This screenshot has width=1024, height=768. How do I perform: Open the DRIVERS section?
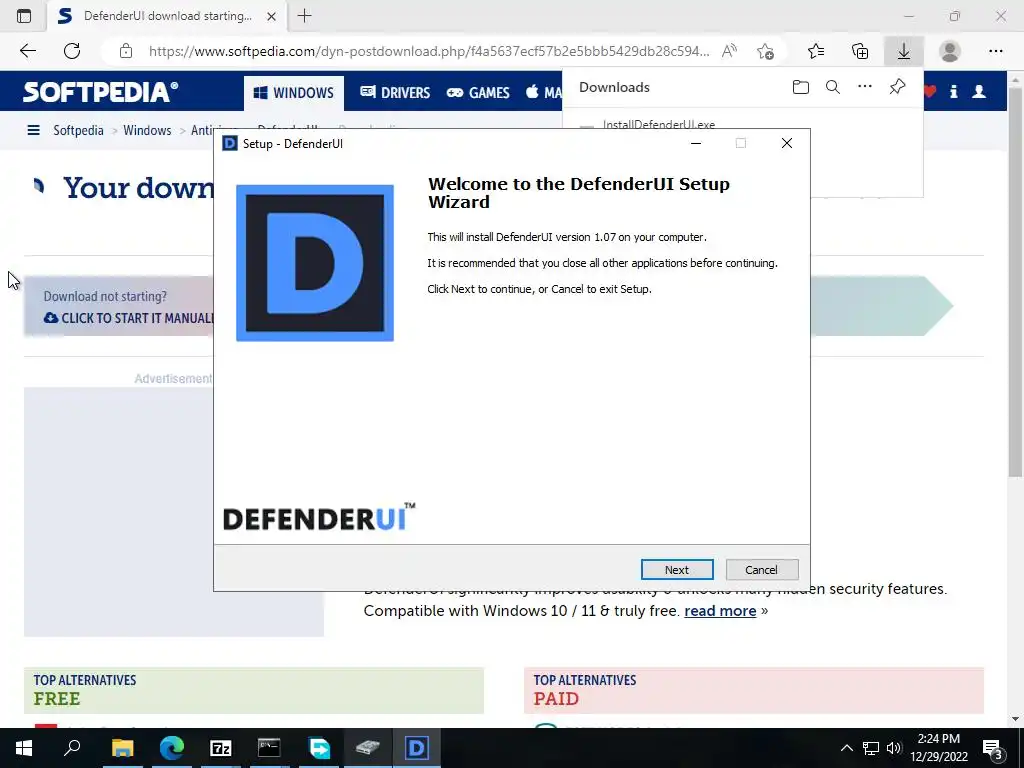[395, 93]
